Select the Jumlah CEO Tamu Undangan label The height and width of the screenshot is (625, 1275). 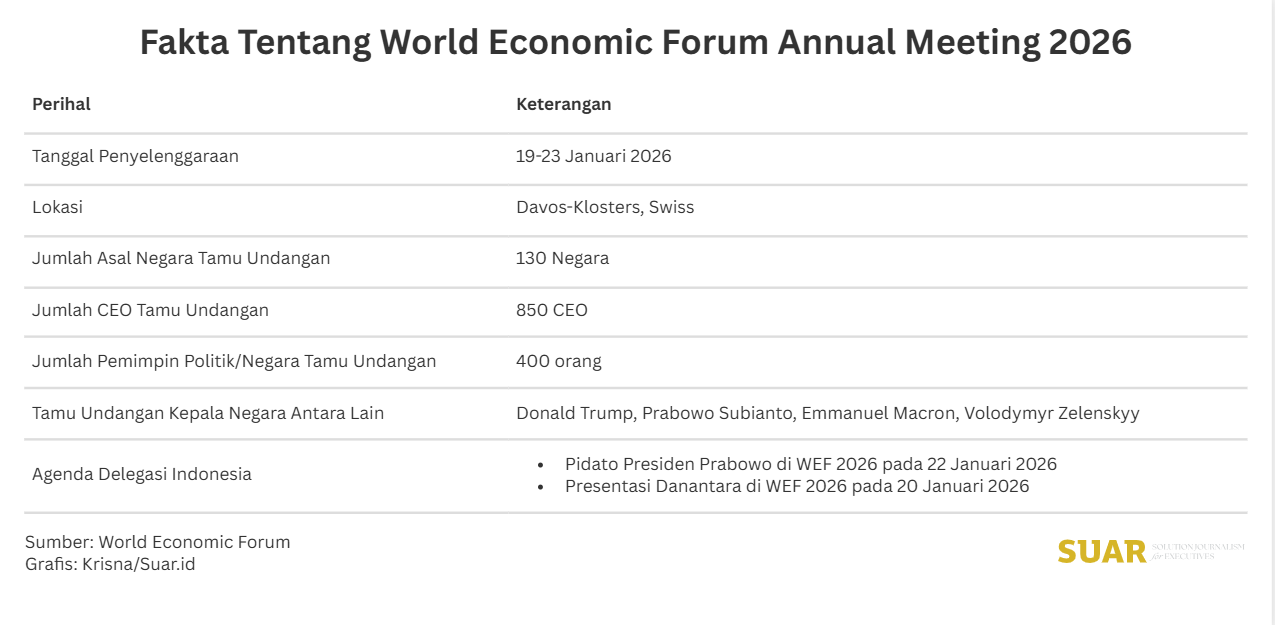(x=150, y=310)
